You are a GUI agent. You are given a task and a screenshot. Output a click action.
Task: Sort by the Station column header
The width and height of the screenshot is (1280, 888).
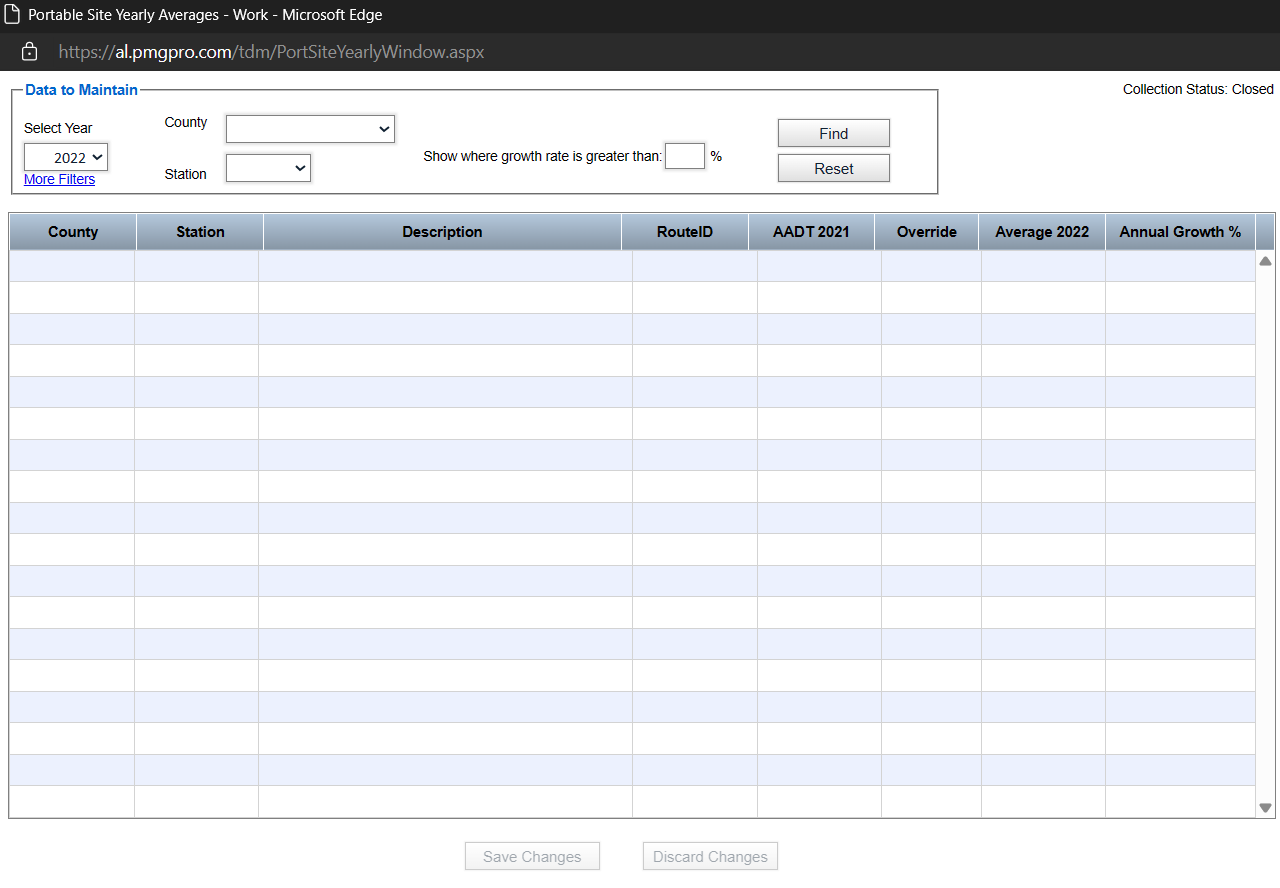click(x=200, y=232)
